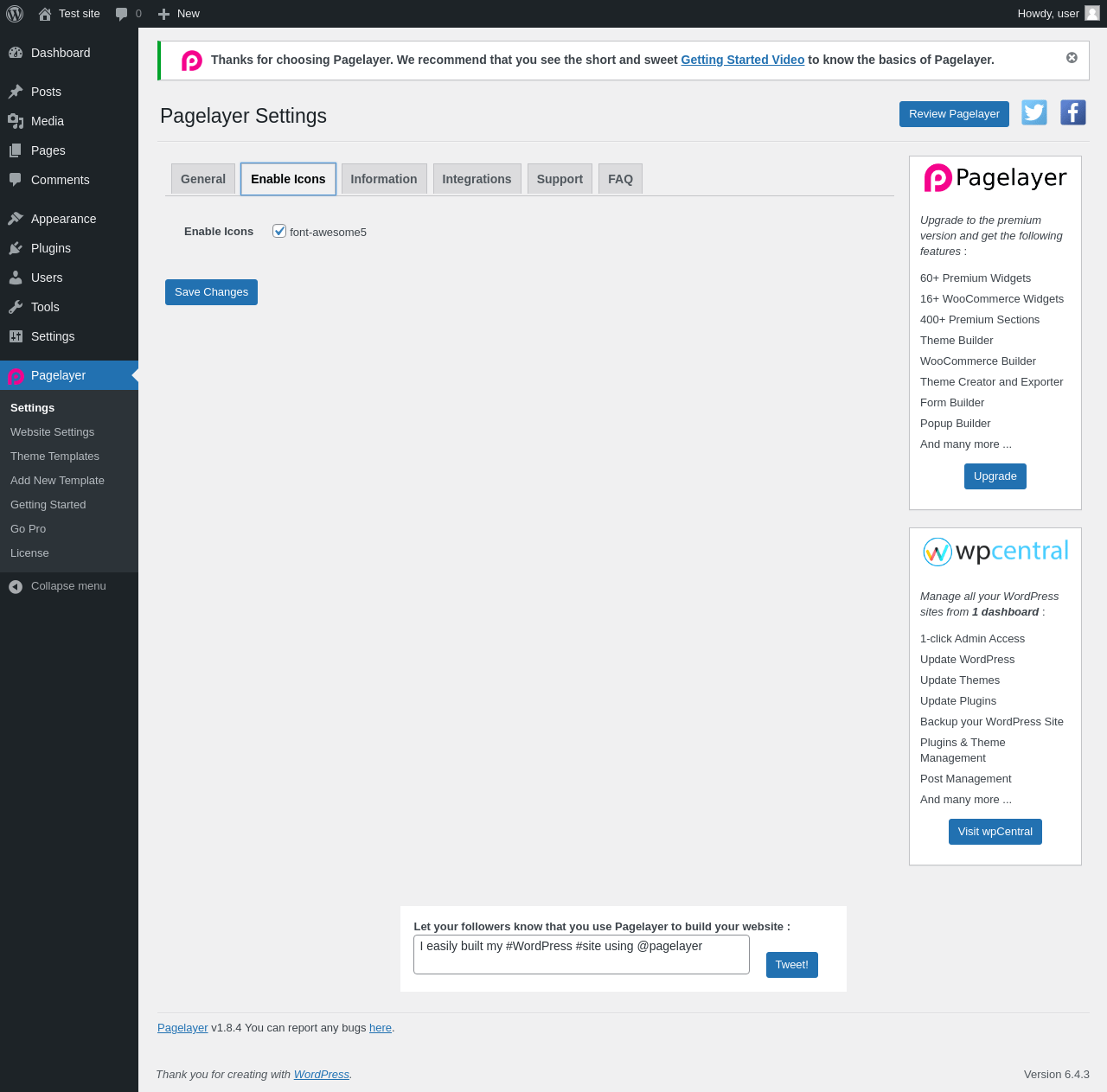Click the 'Theme Creator and Exporter' text
Viewport: 1107px width, 1092px height.
[x=992, y=382]
